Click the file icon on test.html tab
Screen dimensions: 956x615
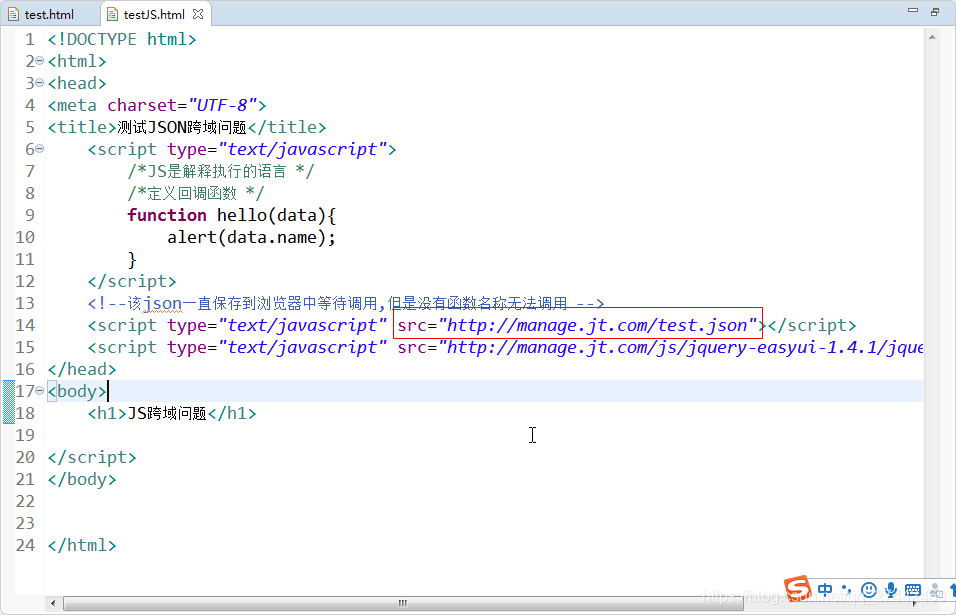(14, 14)
